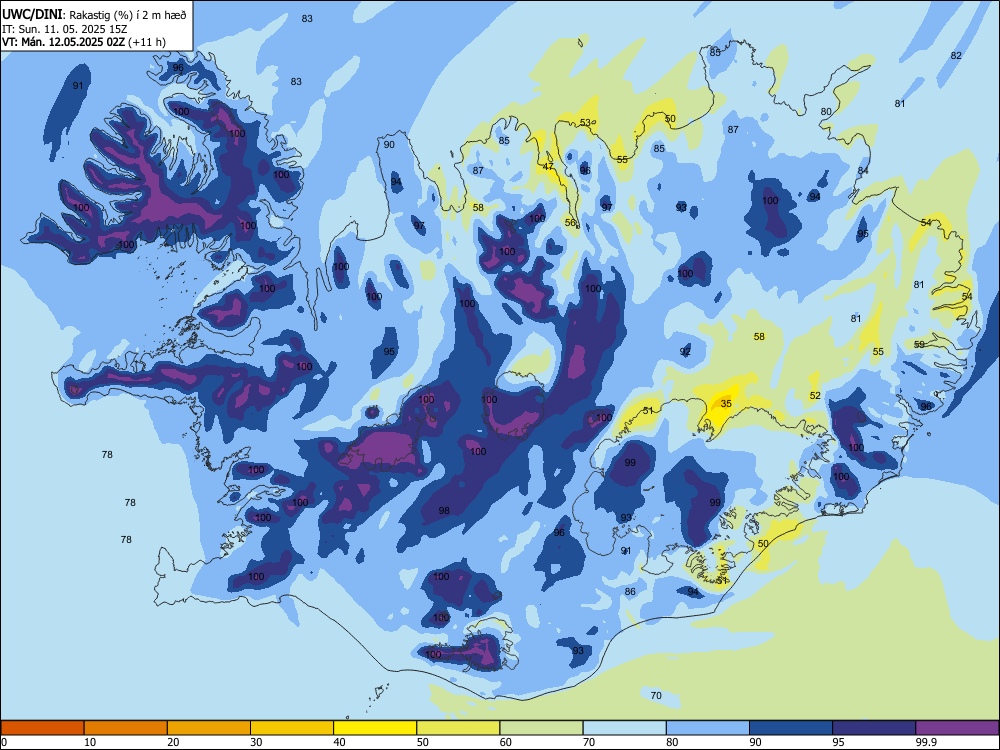Pick the purple legend swatch above 99.9

point(957,728)
